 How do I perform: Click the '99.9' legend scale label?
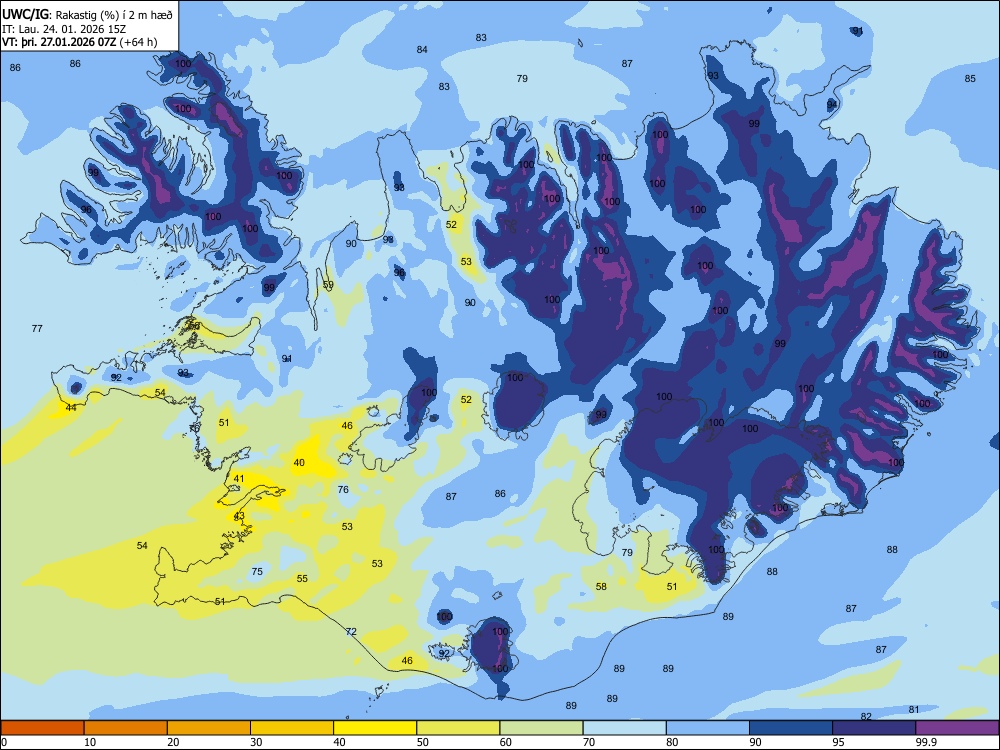click(926, 742)
